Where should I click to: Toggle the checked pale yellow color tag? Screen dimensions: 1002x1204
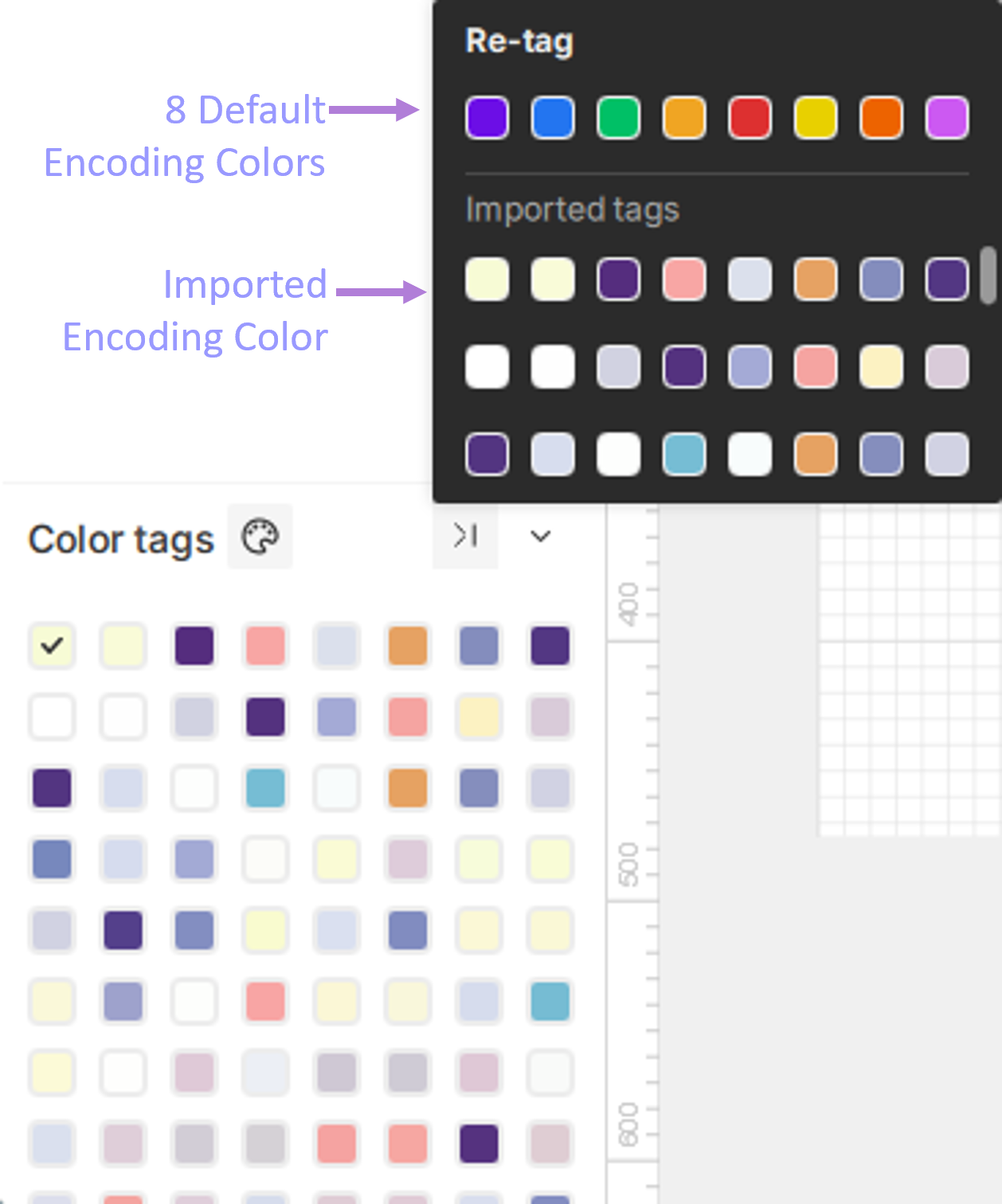coord(52,645)
